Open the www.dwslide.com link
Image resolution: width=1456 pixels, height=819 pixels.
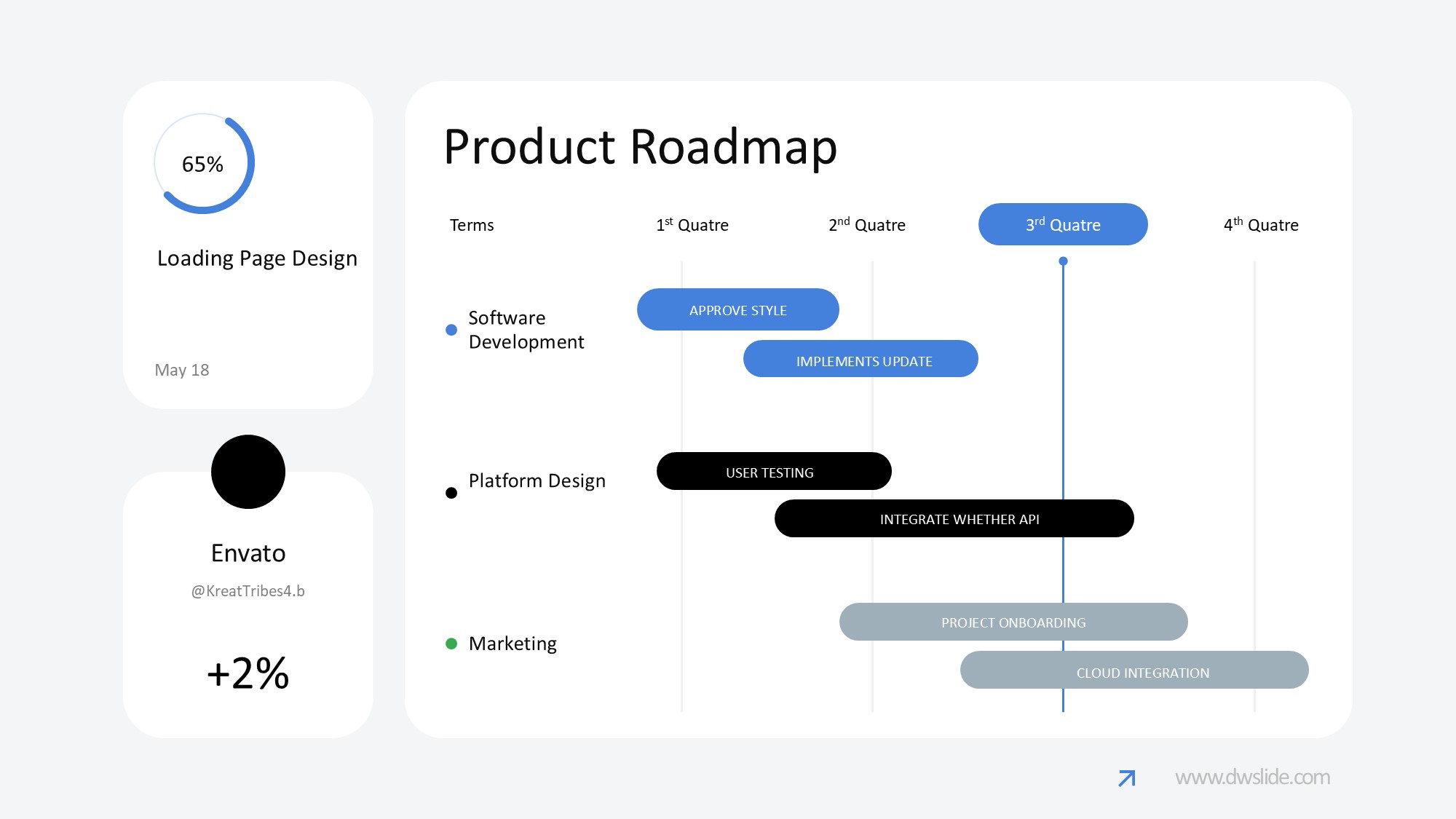click(x=1252, y=778)
